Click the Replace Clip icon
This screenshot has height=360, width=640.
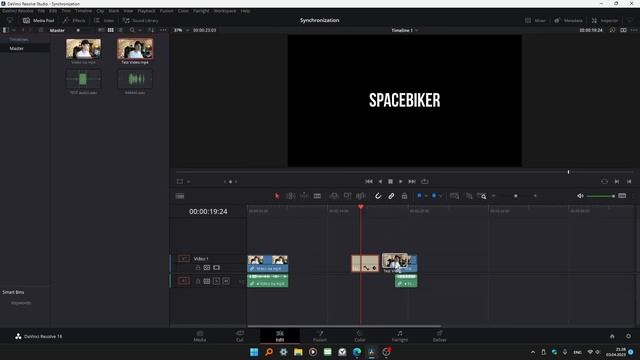(x=360, y=196)
